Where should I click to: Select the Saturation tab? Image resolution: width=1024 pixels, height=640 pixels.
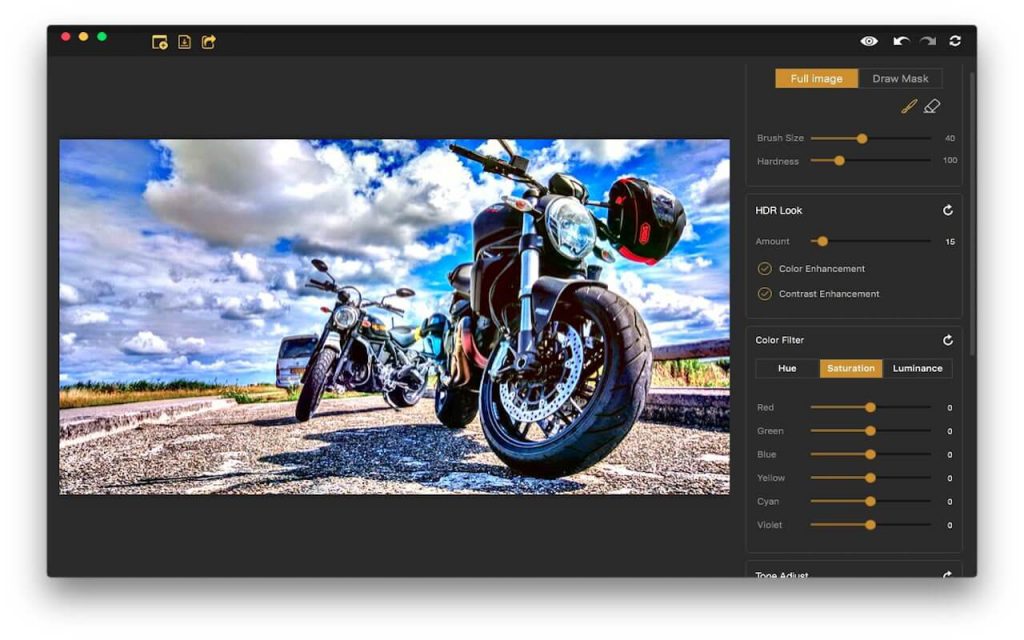(851, 368)
